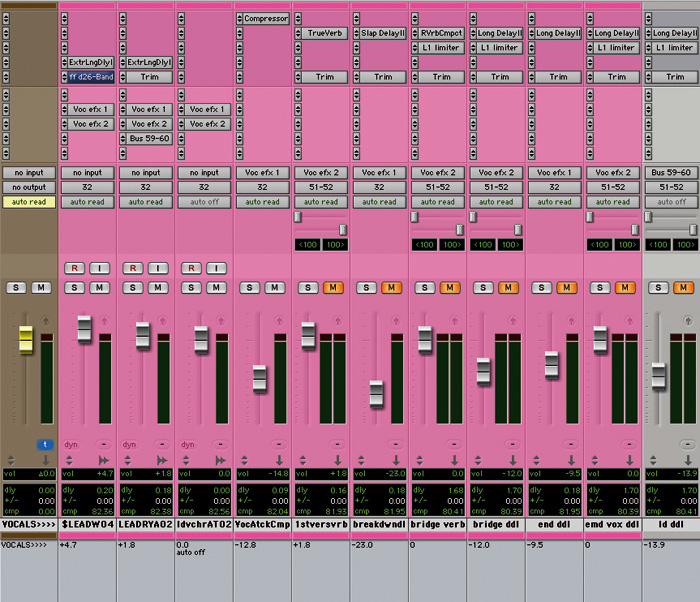Unmute the 1stversvrb track
This screenshot has height=602, width=700.
click(x=333, y=288)
